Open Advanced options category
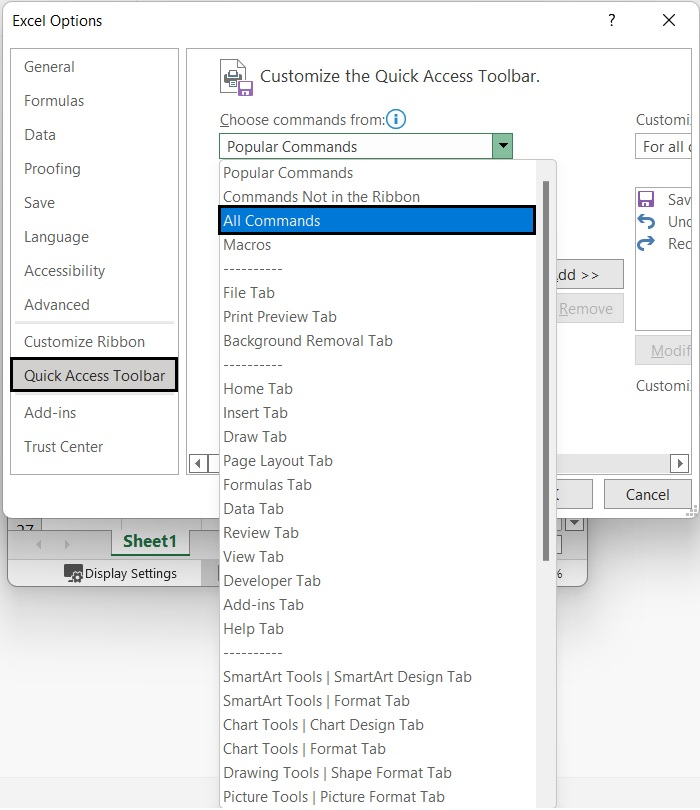Screen dimensions: 700x810 (95, 305)
